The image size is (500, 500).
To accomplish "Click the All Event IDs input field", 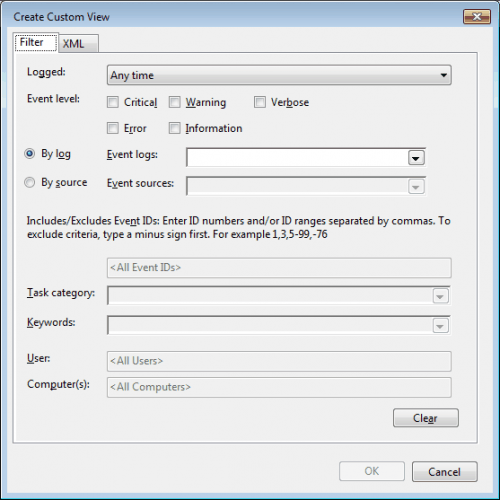I will point(279,268).
